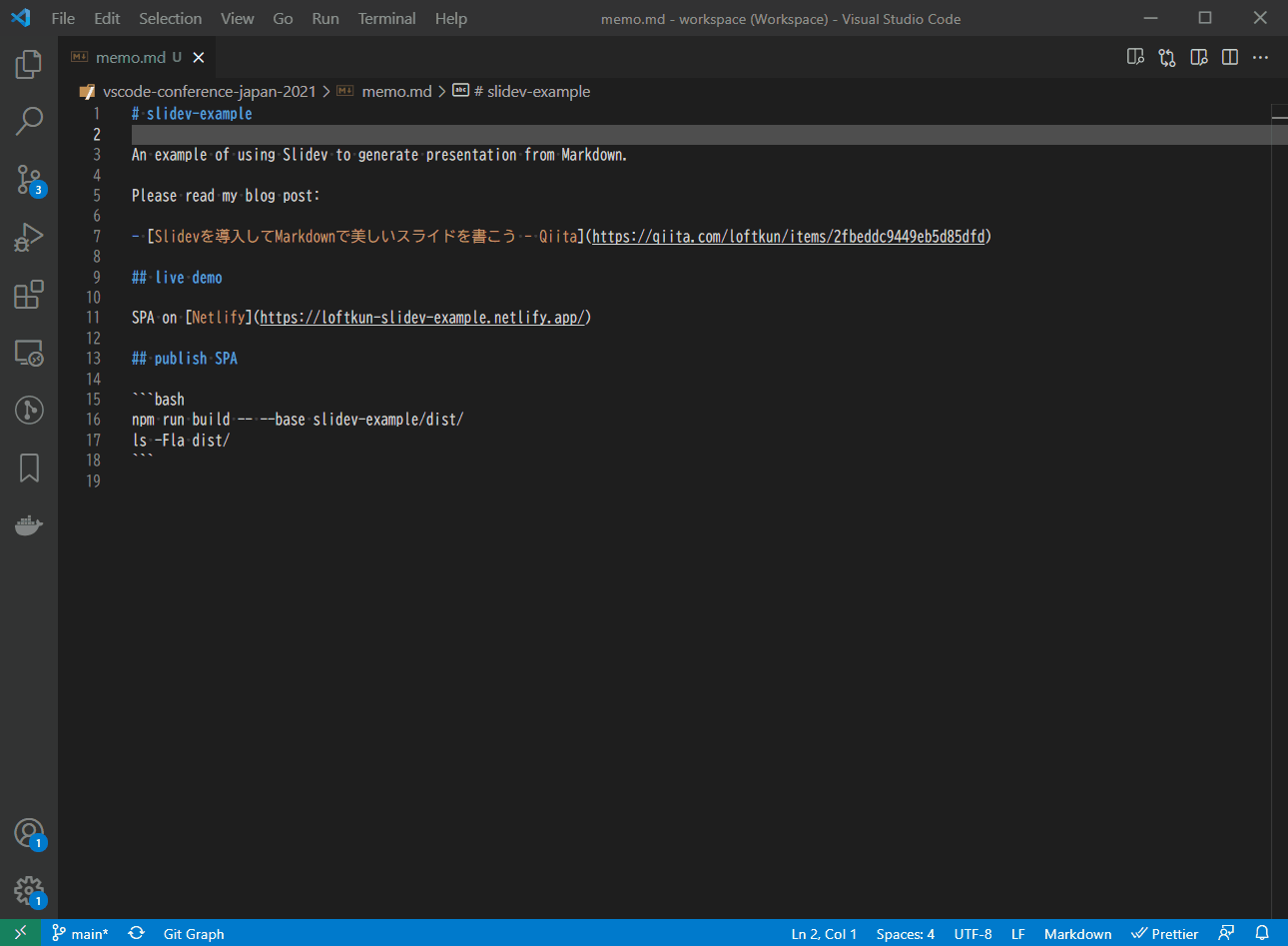Image resolution: width=1288 pixels, height=946 pixels.
Task: Click Git Graph in the status bar
Action: (x=194, y=933)
